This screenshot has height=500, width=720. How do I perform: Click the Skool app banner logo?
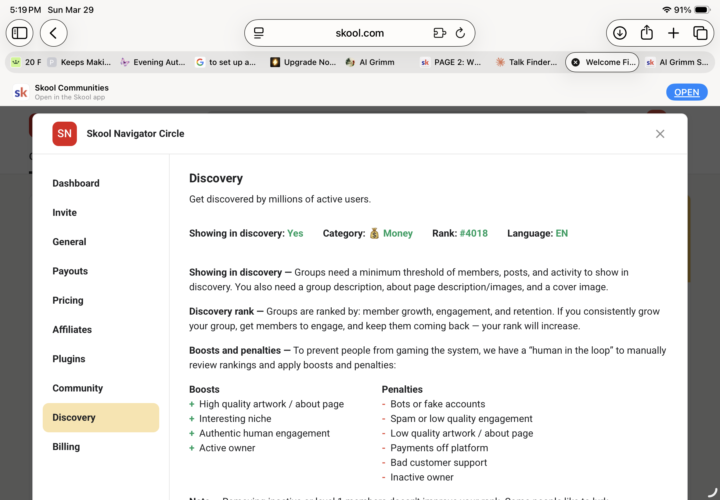pos(21,92)
